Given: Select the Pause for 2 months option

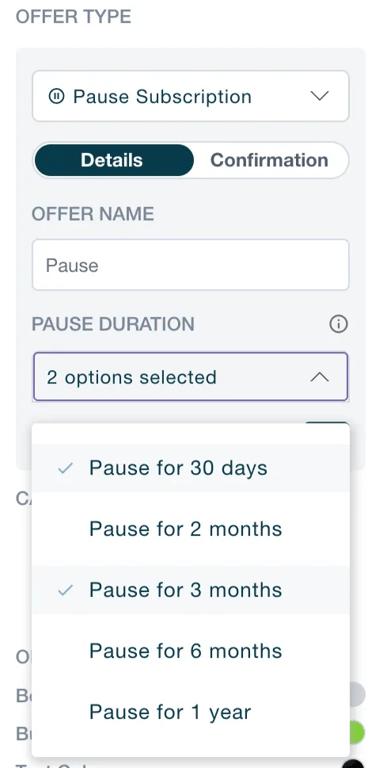Looking at the screenshot, I should pyautogui.click(x=191, y=529).
